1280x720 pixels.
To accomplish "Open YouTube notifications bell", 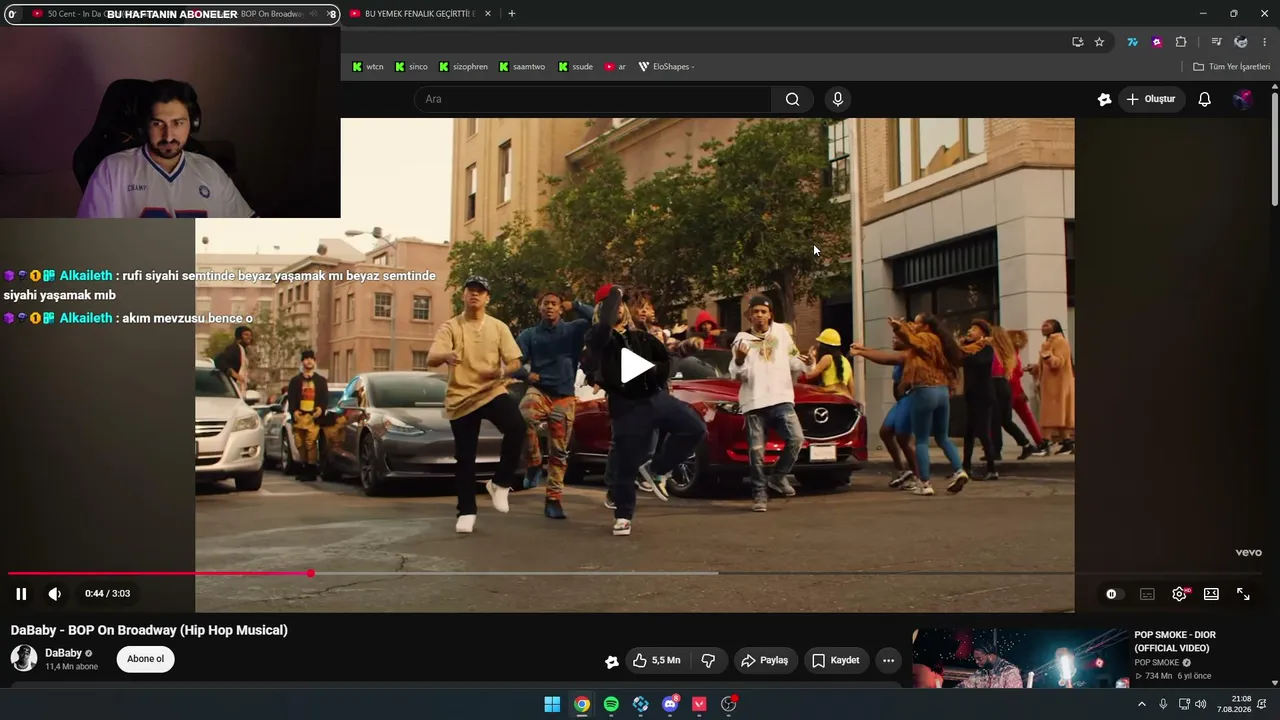I will click(x=1205, y=99).
